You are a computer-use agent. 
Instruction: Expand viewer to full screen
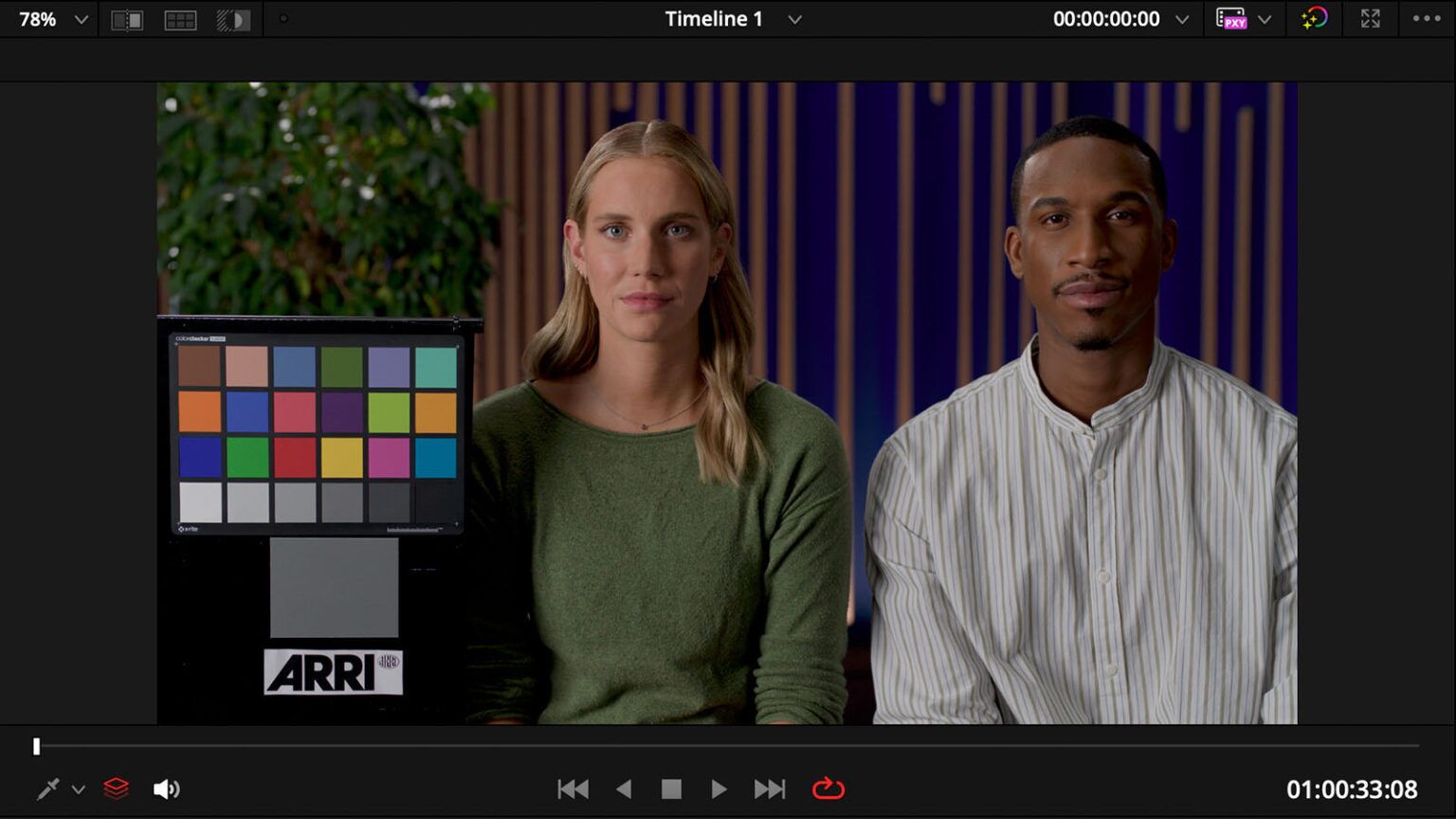pos(1369,18)
